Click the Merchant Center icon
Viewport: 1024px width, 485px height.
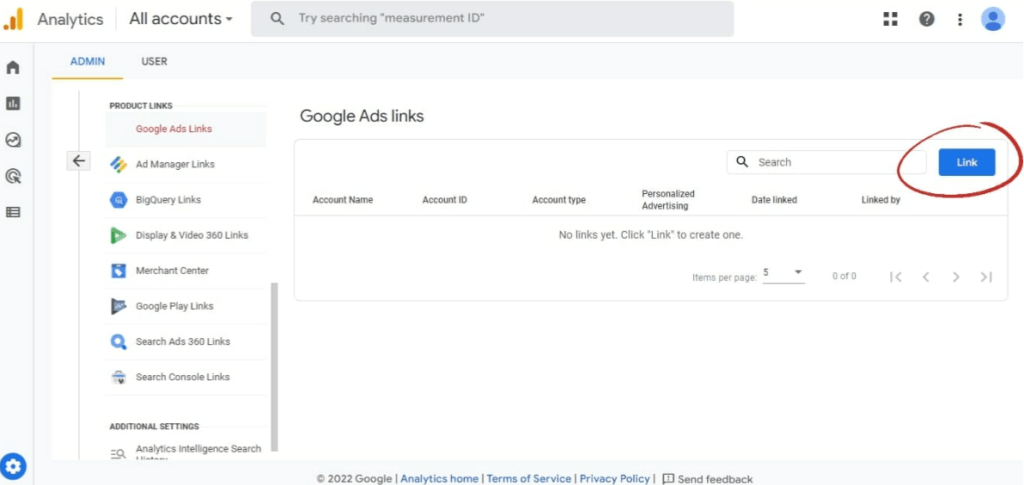(x=118, y=271)
